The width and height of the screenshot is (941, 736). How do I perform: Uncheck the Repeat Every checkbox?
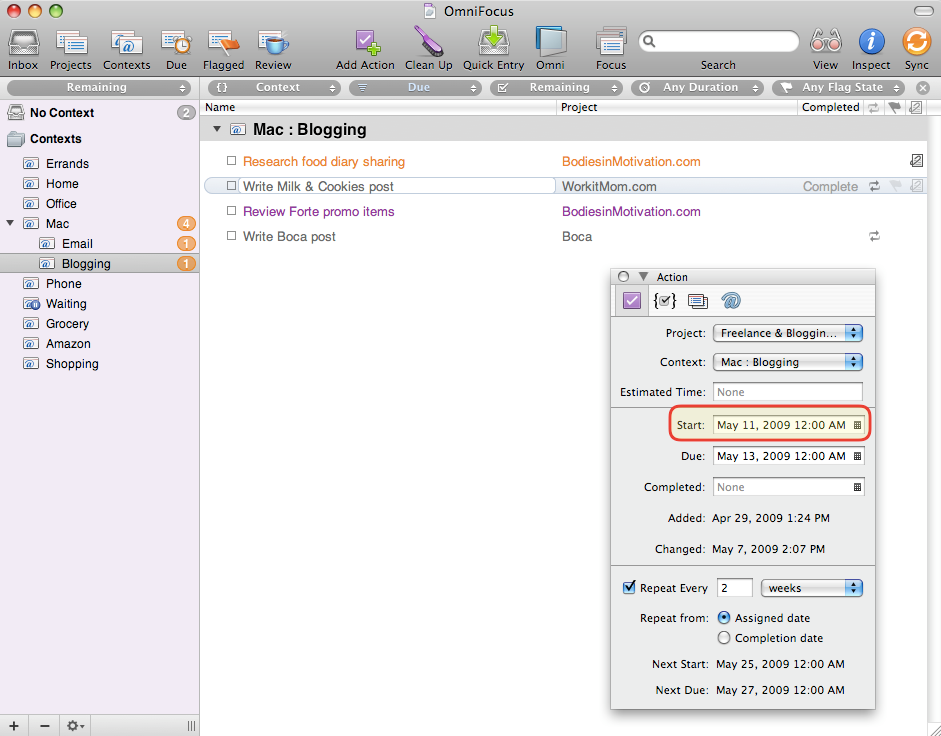tap(629, 587)
